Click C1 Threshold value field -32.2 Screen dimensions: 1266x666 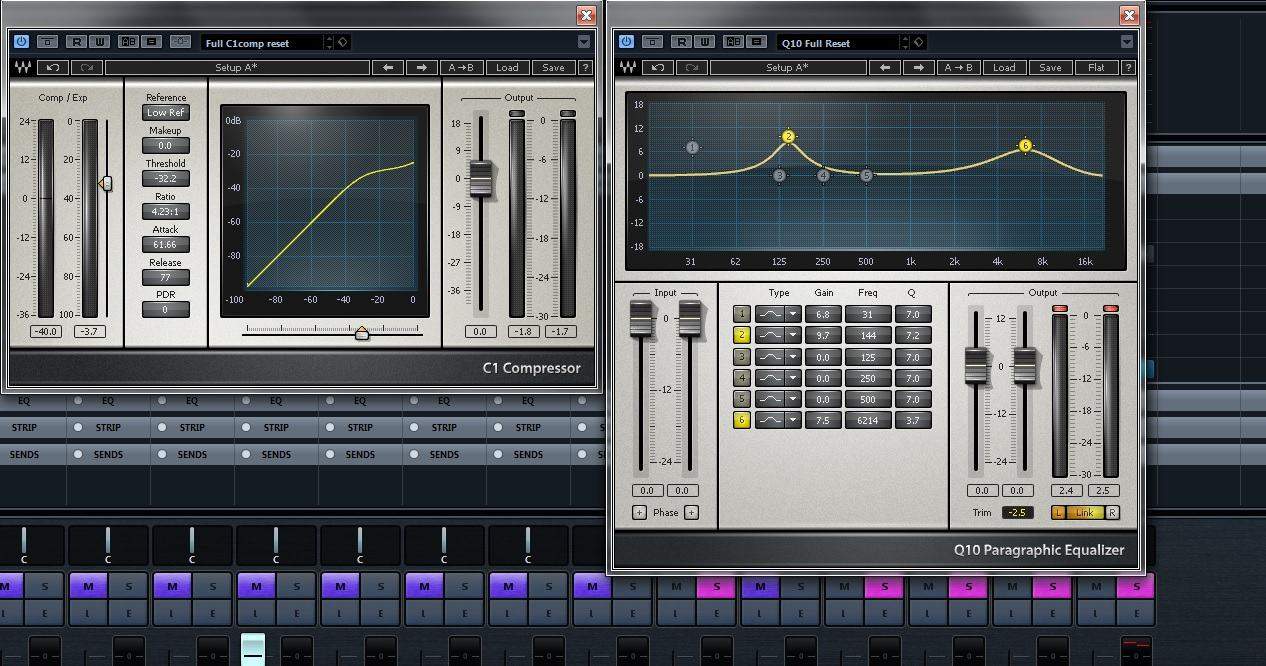pyautogui.click(x=166, y=179)
